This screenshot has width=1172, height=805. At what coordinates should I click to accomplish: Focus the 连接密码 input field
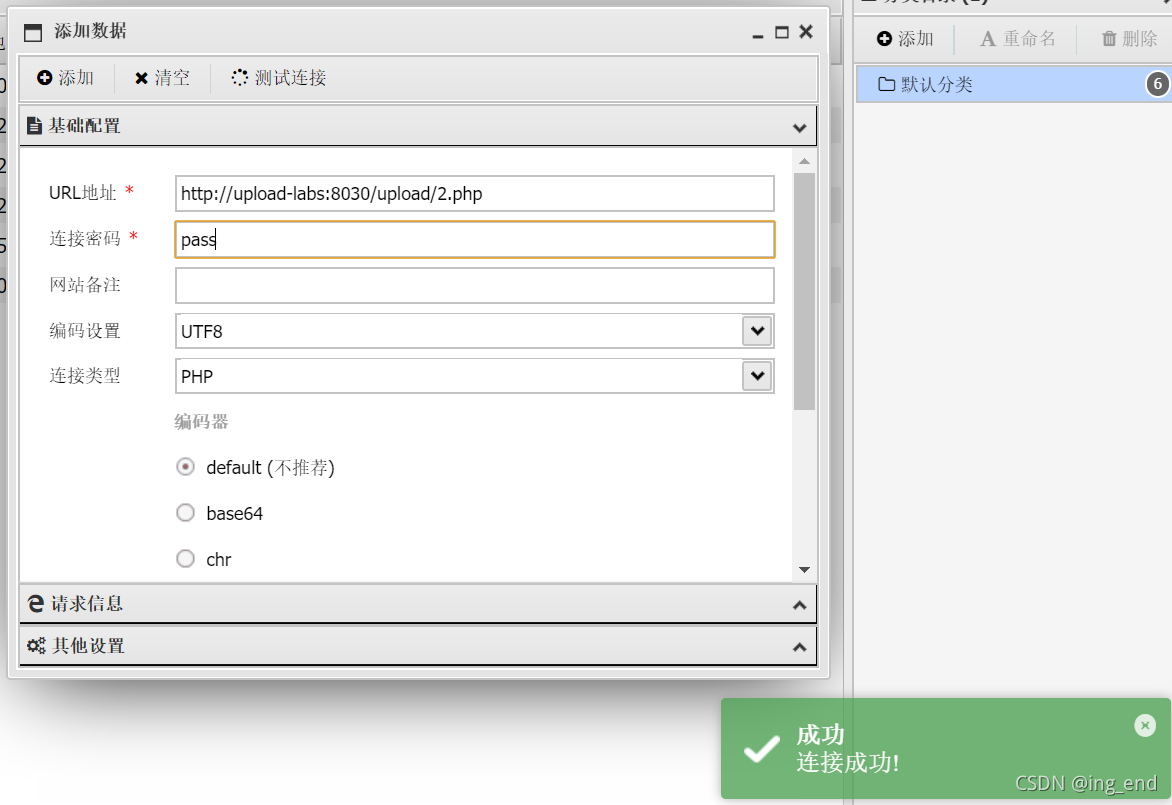pyautogui.click(x=475, y=239)
